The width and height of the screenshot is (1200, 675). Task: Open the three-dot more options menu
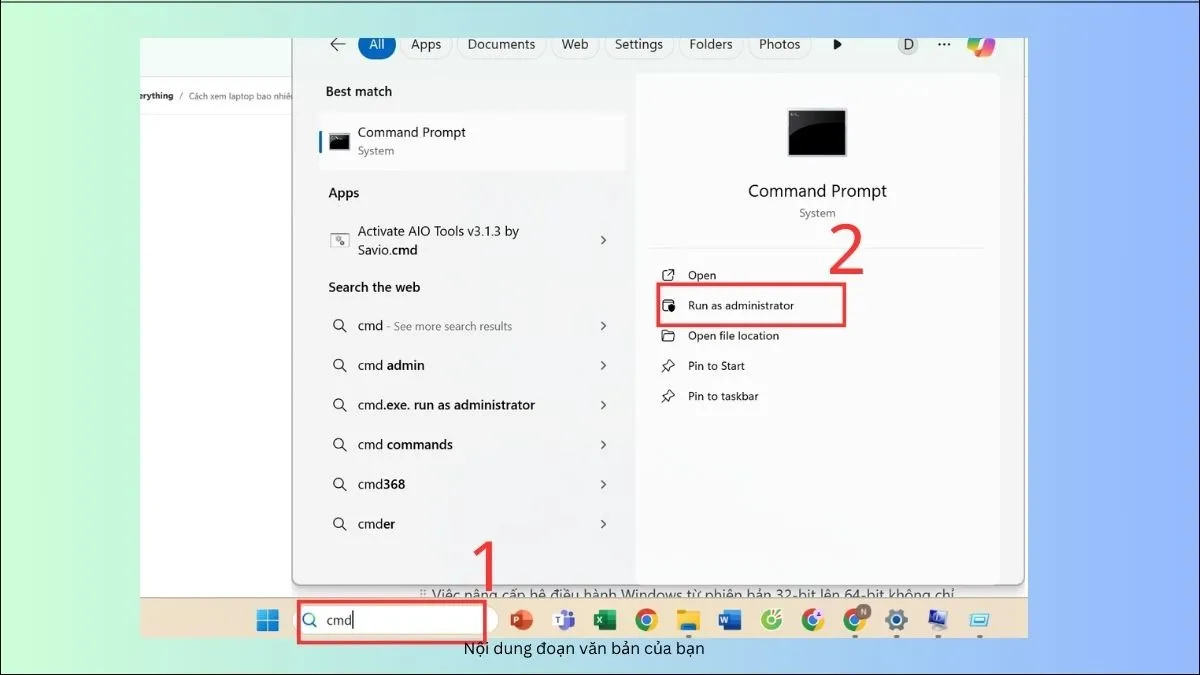coord(944,45)
